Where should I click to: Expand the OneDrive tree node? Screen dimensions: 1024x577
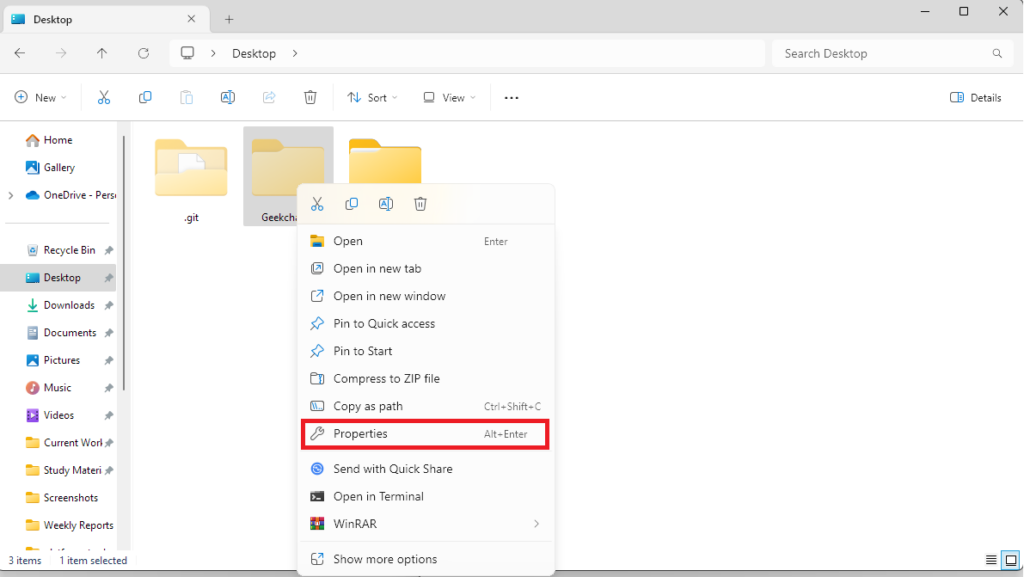tap(11, 195)
